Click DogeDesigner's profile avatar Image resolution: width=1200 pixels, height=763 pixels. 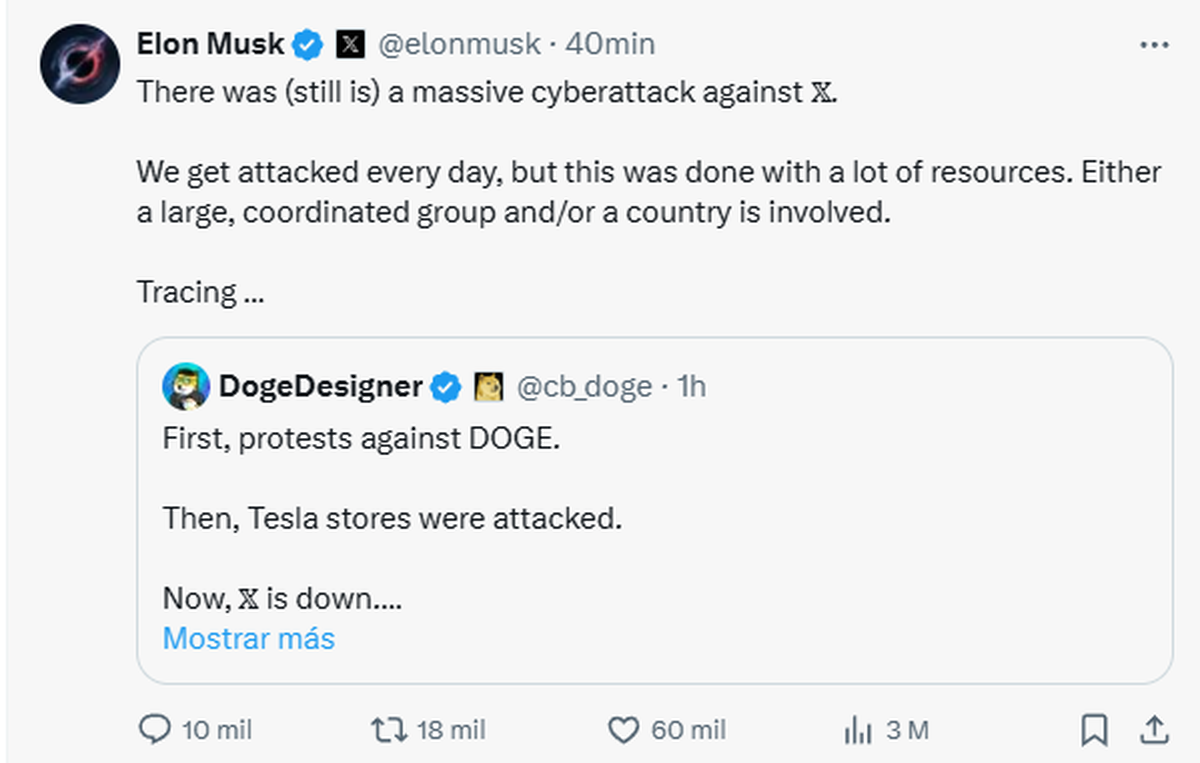point(186,387)
